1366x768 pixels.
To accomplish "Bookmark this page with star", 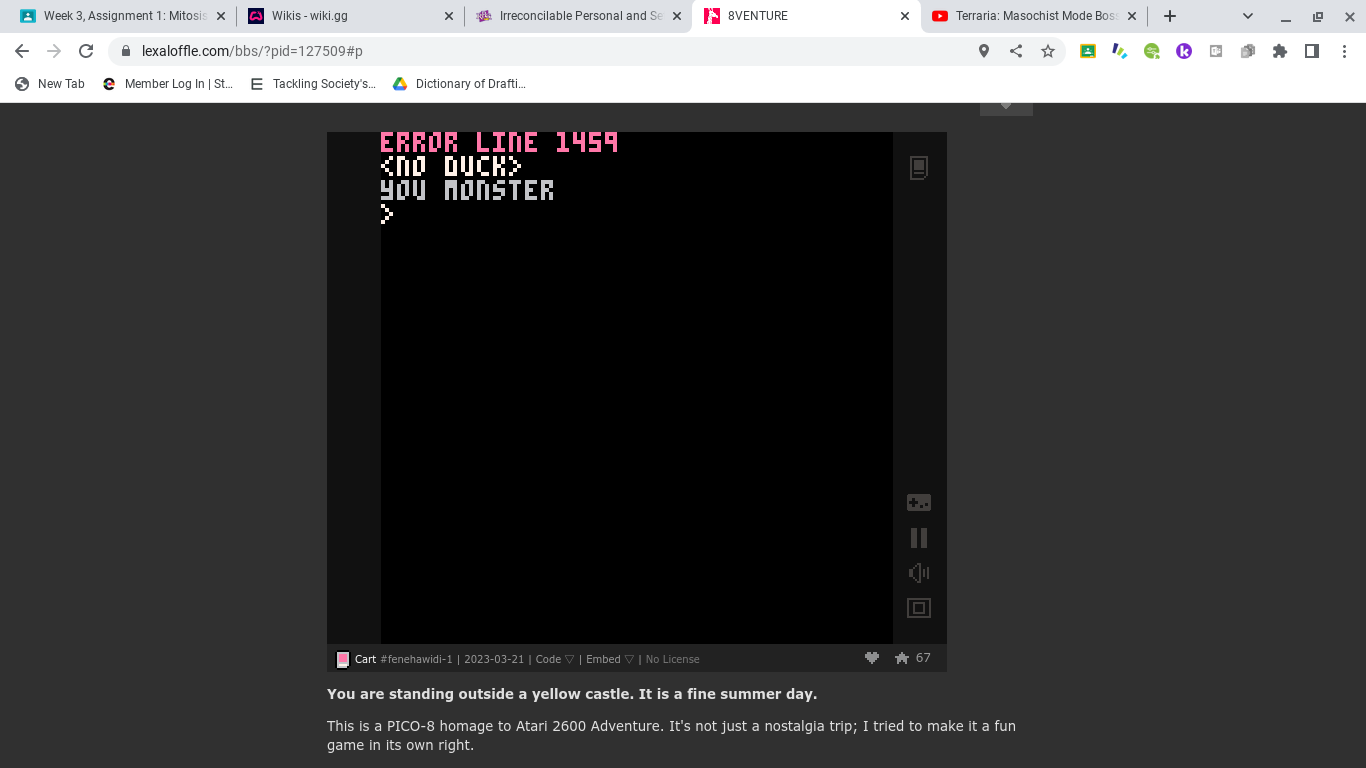I will click(1048, 51).
